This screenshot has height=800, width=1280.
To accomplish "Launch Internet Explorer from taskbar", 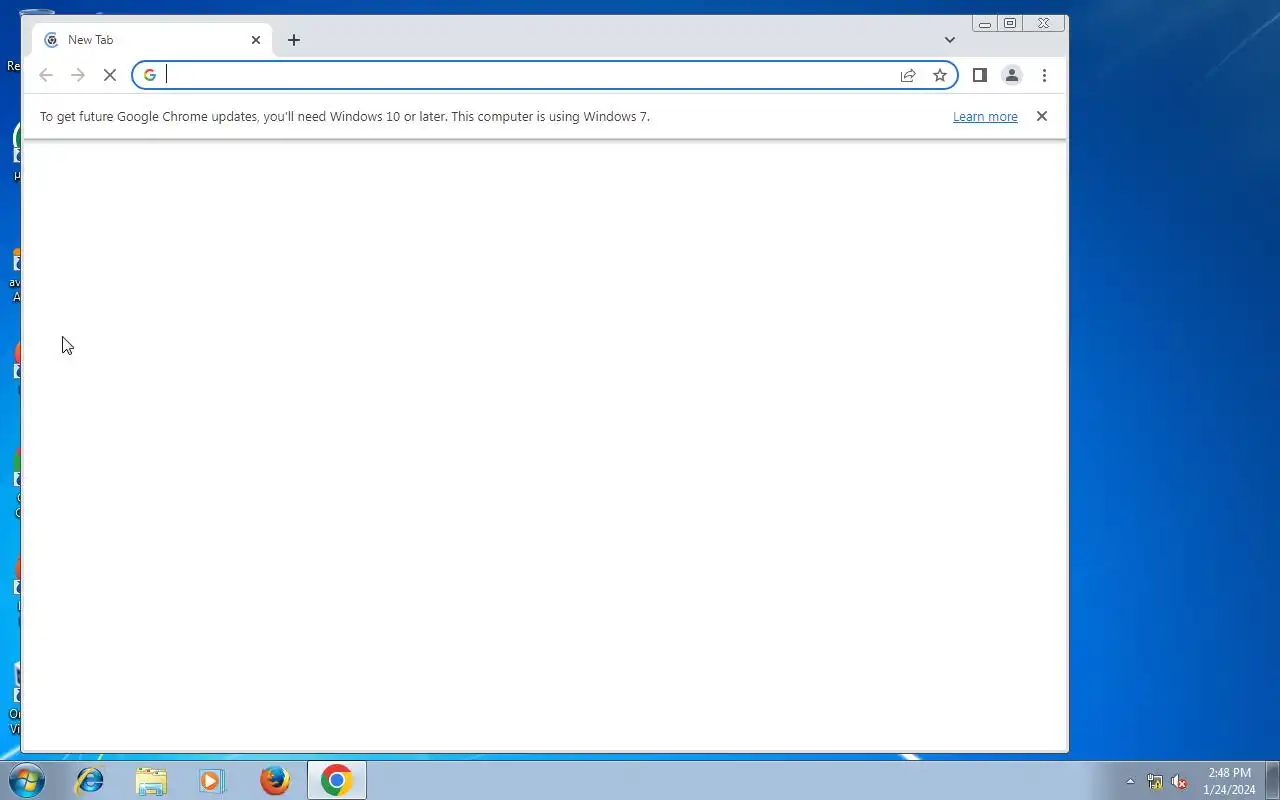I will (90, 780).
